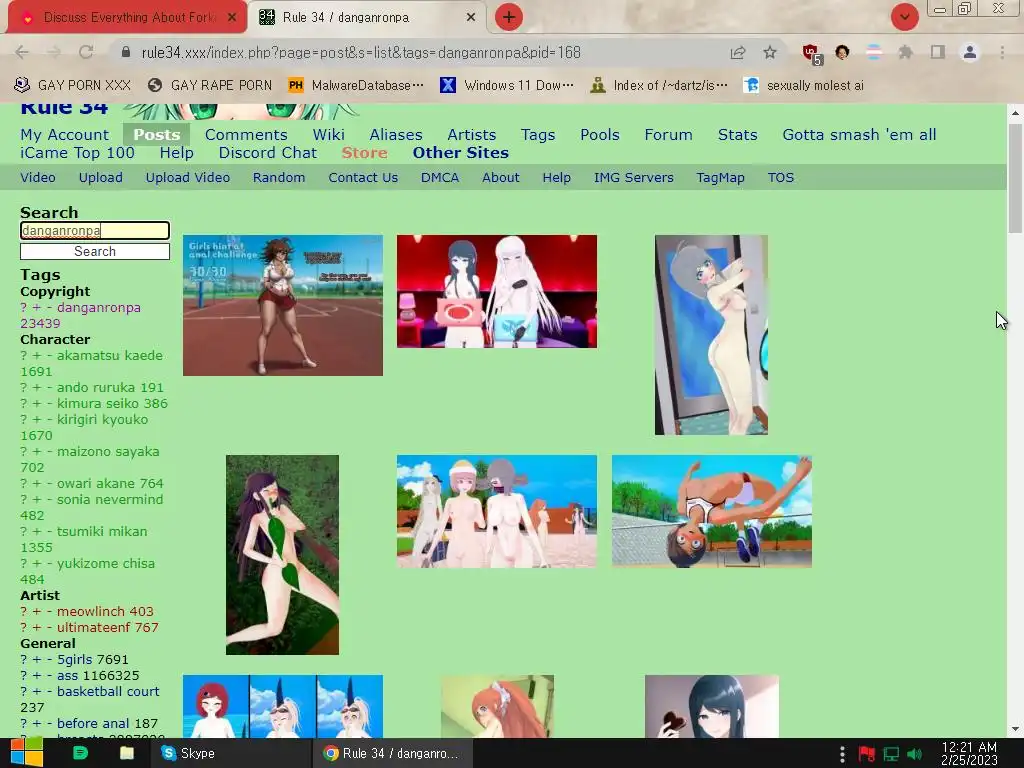Image resolution: width=1024 pixels, height=768 pixels.
Task: Open the Other Sites link
Action: pyautogui.click(x=460, y=153)
